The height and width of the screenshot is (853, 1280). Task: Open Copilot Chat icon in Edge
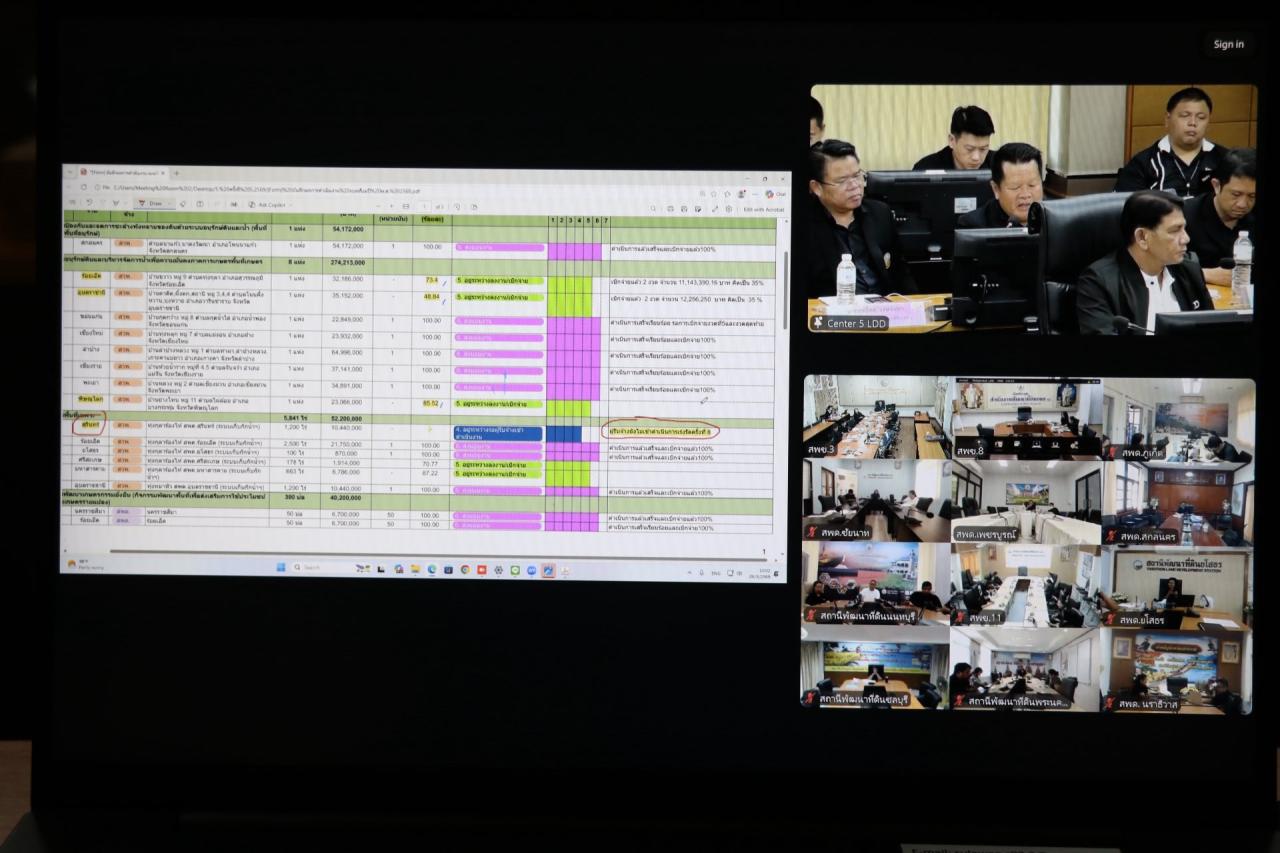pos(775,194)
